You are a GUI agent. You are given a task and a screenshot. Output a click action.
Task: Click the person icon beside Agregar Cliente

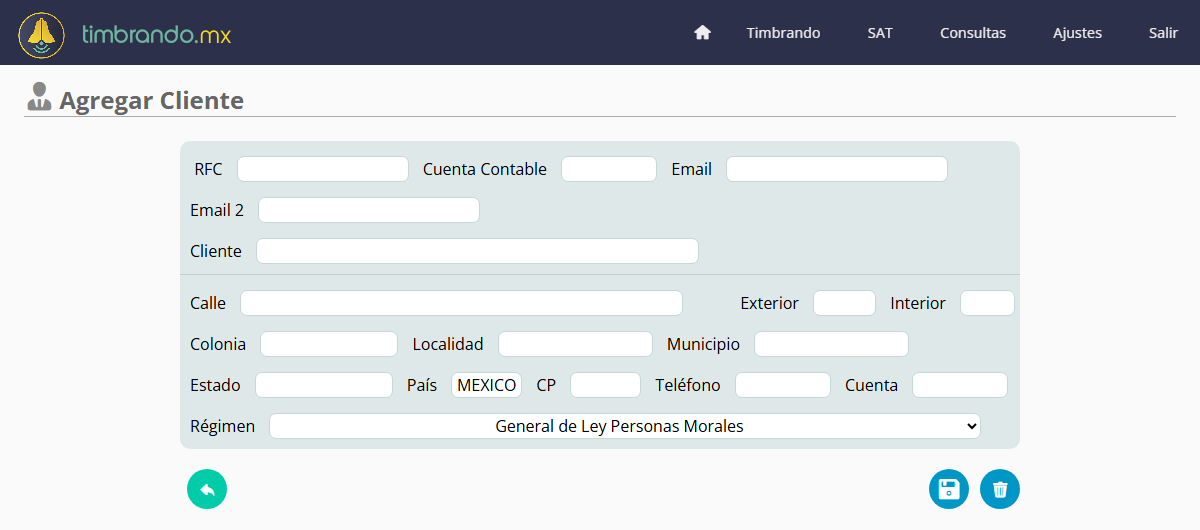click(39, 97)
